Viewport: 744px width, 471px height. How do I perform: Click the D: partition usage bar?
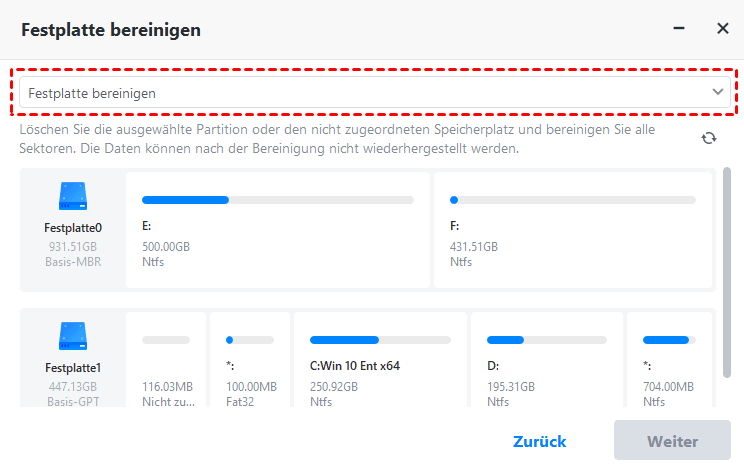pos(547,340)
